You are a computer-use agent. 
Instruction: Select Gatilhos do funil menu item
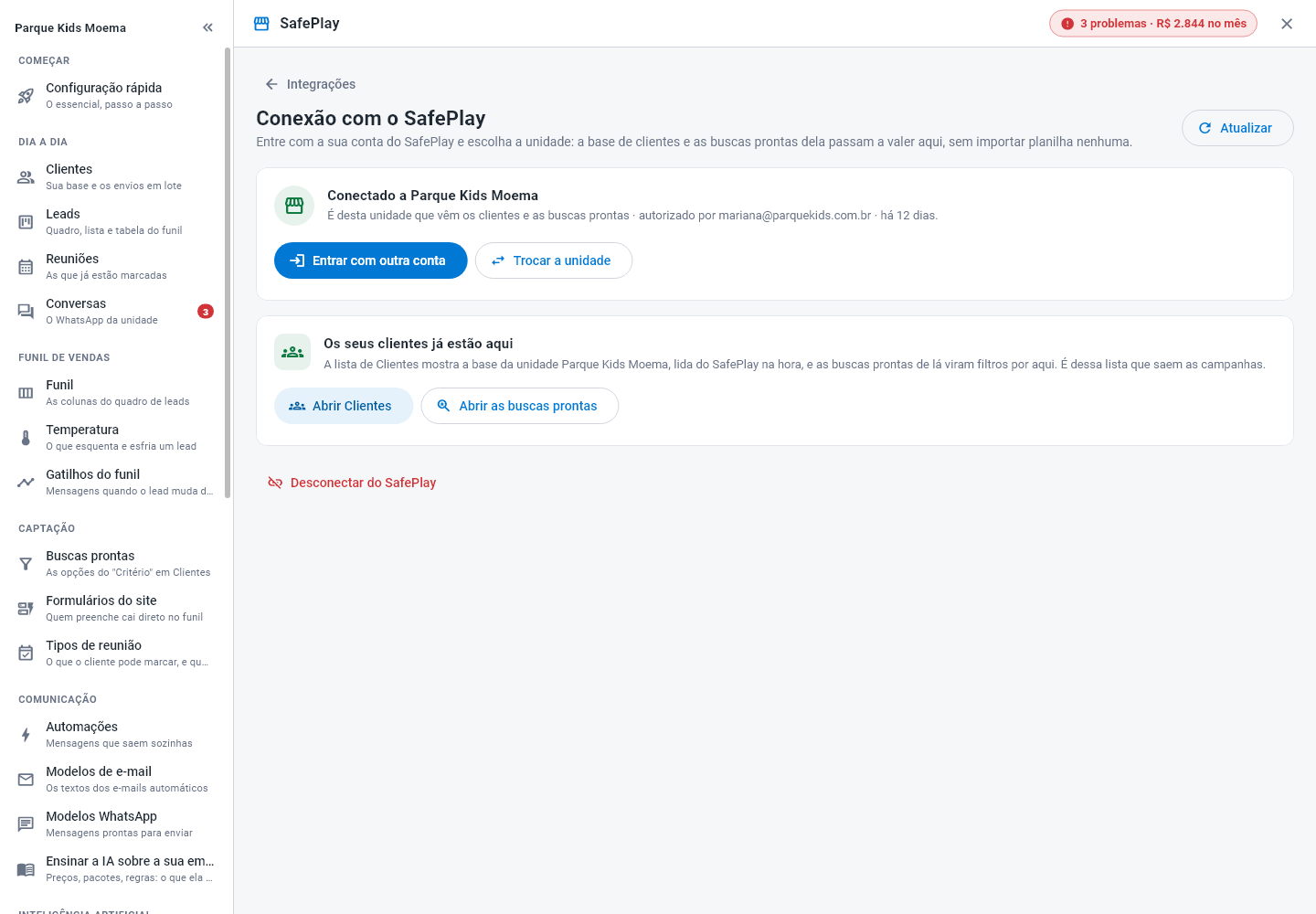click(115, 483)
